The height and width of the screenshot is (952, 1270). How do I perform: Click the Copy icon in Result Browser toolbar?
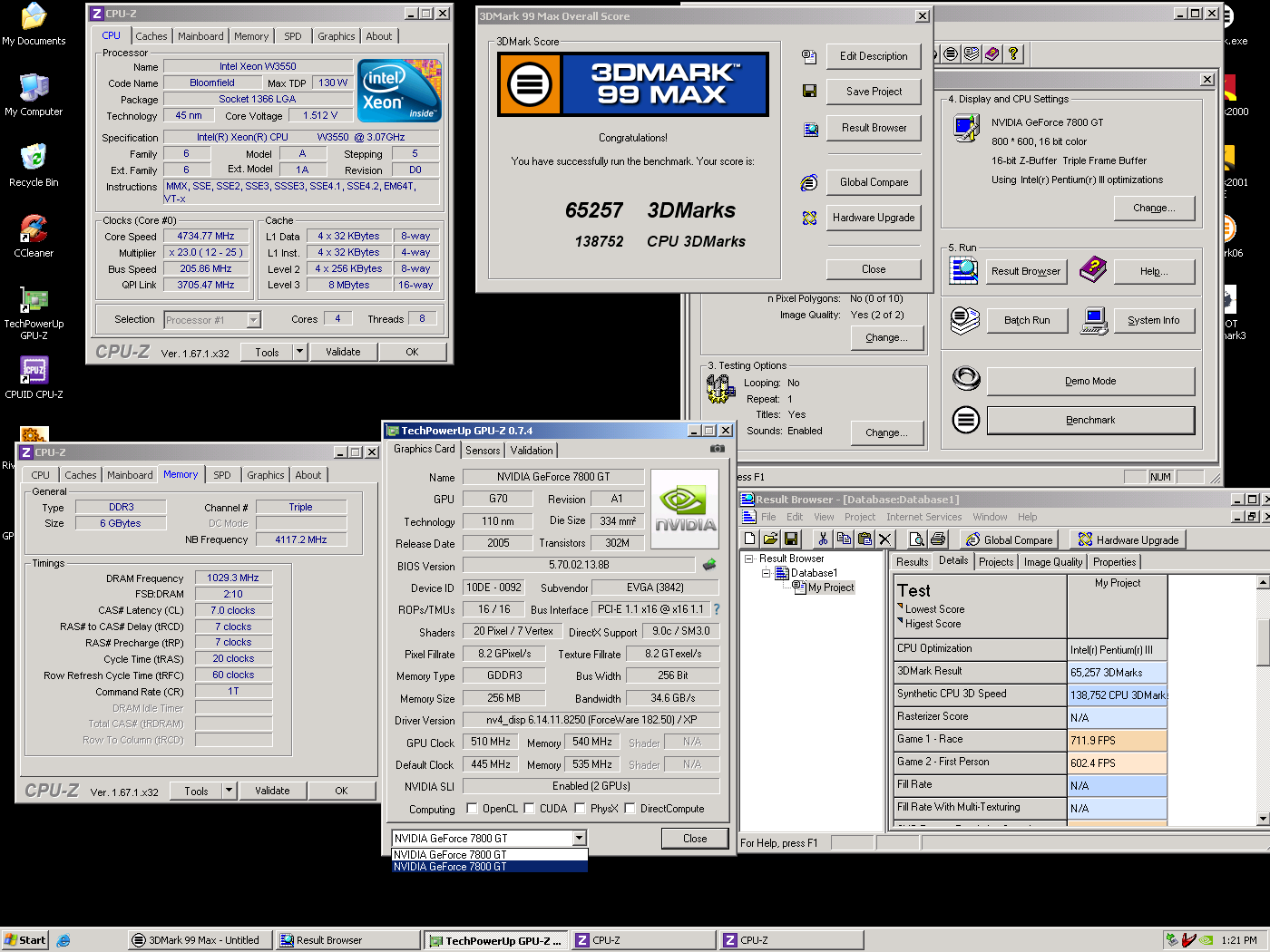(x=844, y=539)
